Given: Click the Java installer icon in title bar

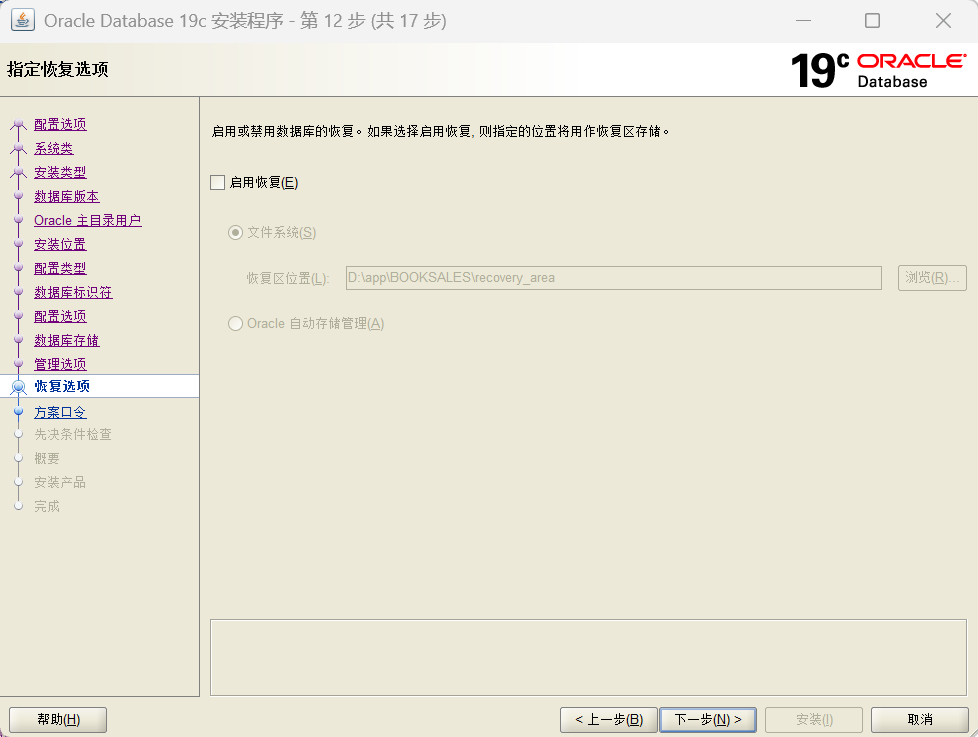Looking at the screenshot, I should click(22, 20).
